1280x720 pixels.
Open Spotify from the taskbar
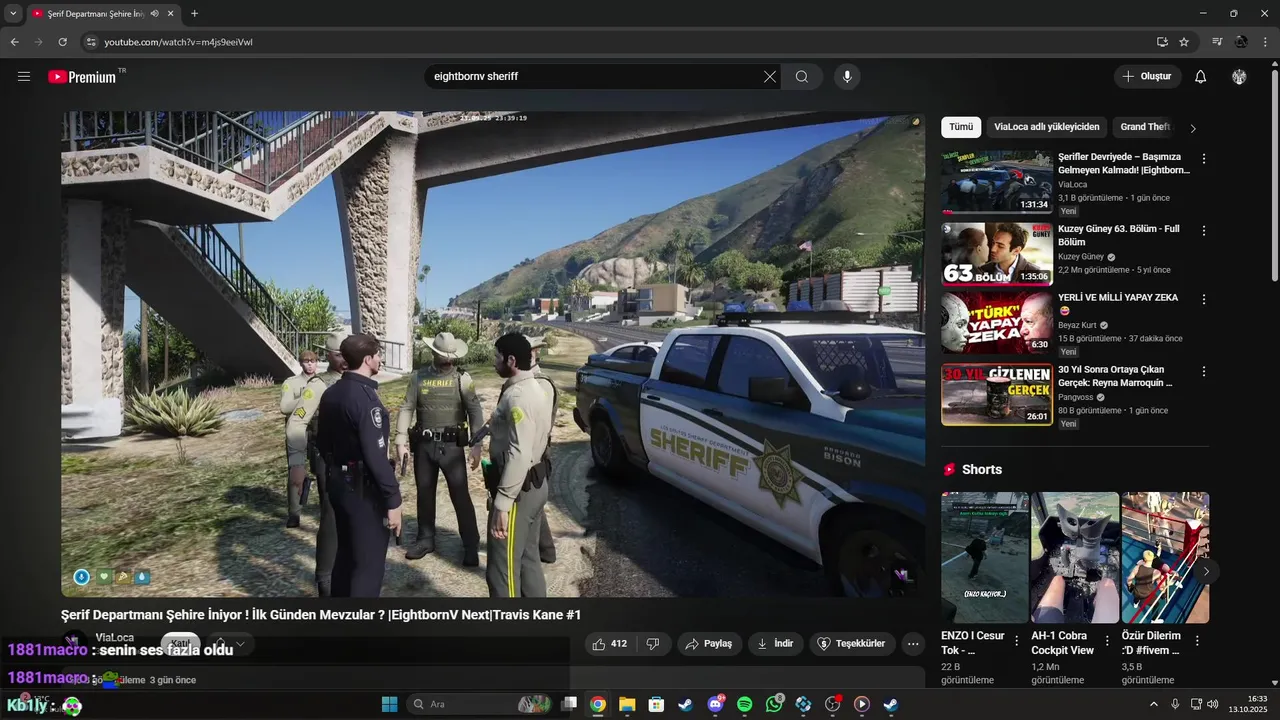coord(744,704)
